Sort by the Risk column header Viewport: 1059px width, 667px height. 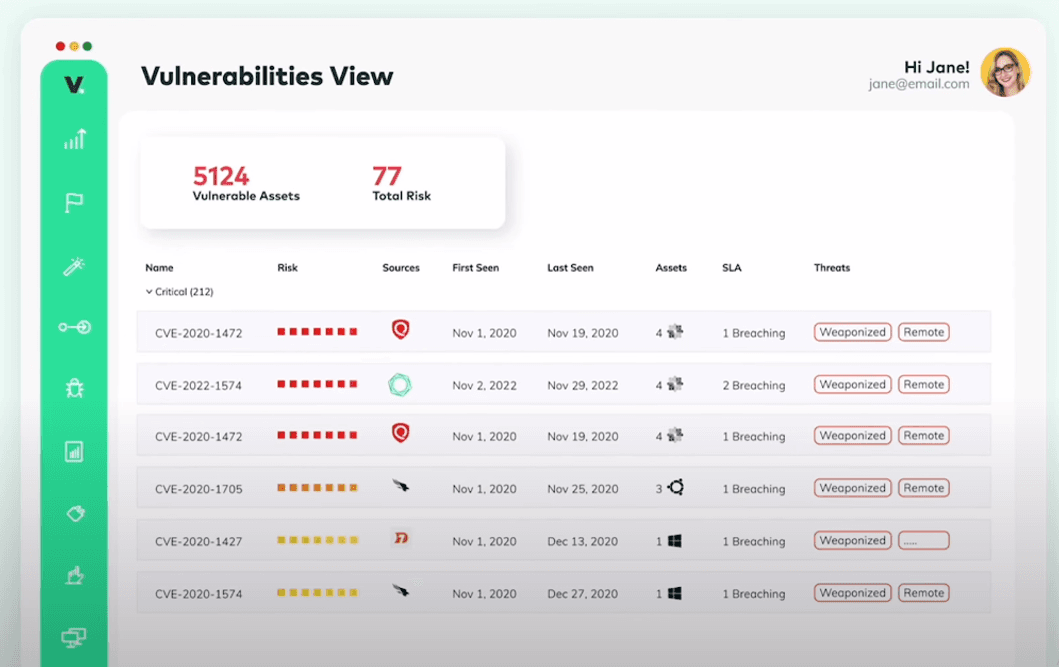[287, 268]
